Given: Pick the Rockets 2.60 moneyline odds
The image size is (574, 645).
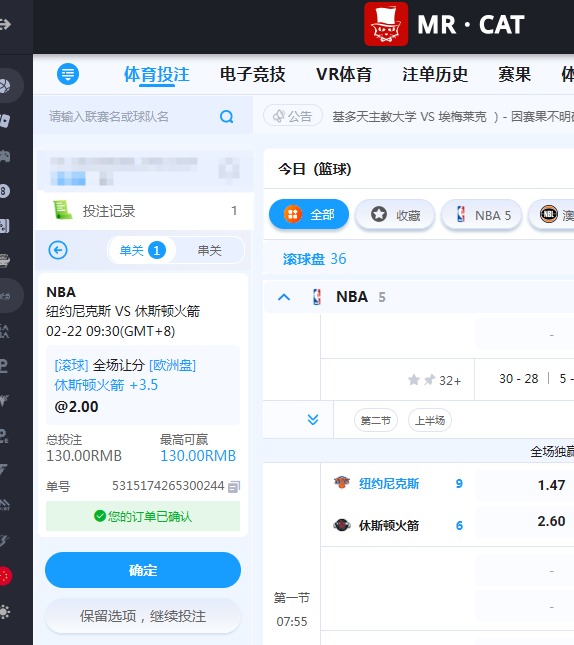Looking at the screenshot, I should pos(551,521).
